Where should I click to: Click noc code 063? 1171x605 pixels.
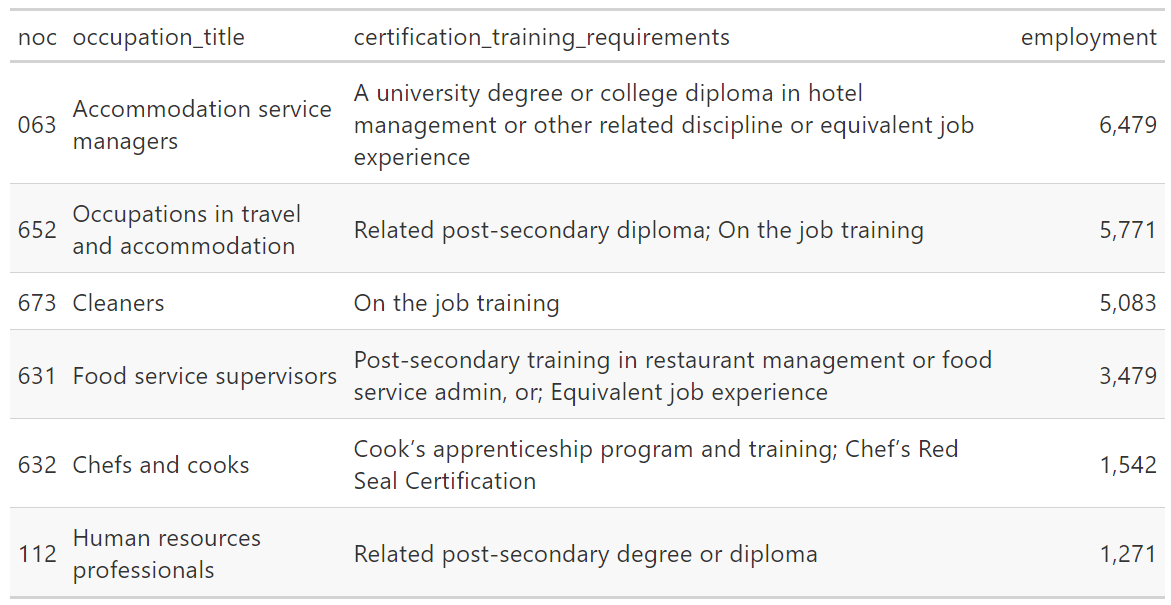(x=37, y=125)
